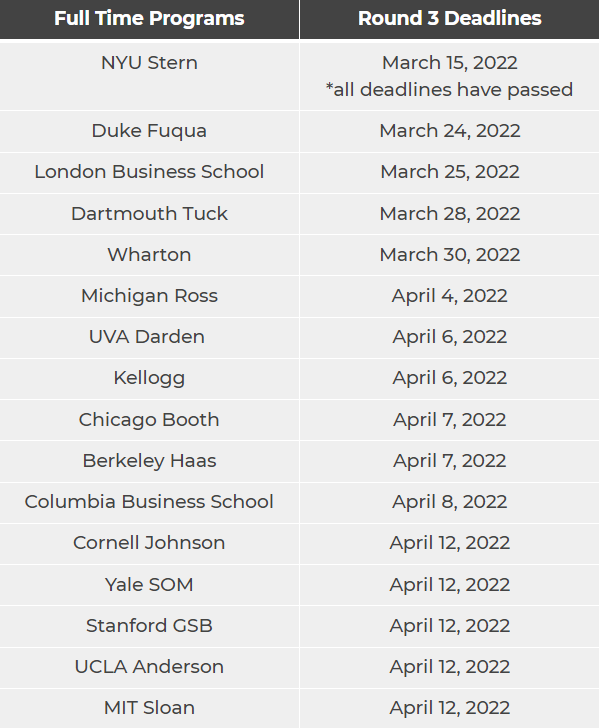The image size is (603, 728).
Task: Click the MIT Sloan program cell
Action: click(149, 708)
